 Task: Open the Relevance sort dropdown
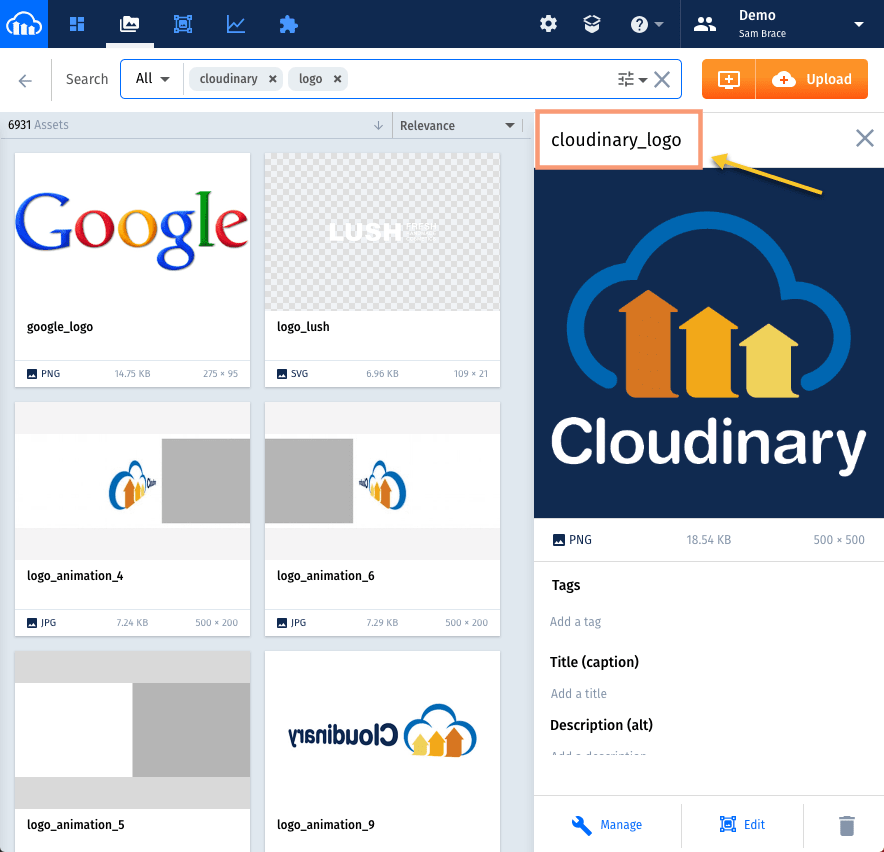pos(458,125)
